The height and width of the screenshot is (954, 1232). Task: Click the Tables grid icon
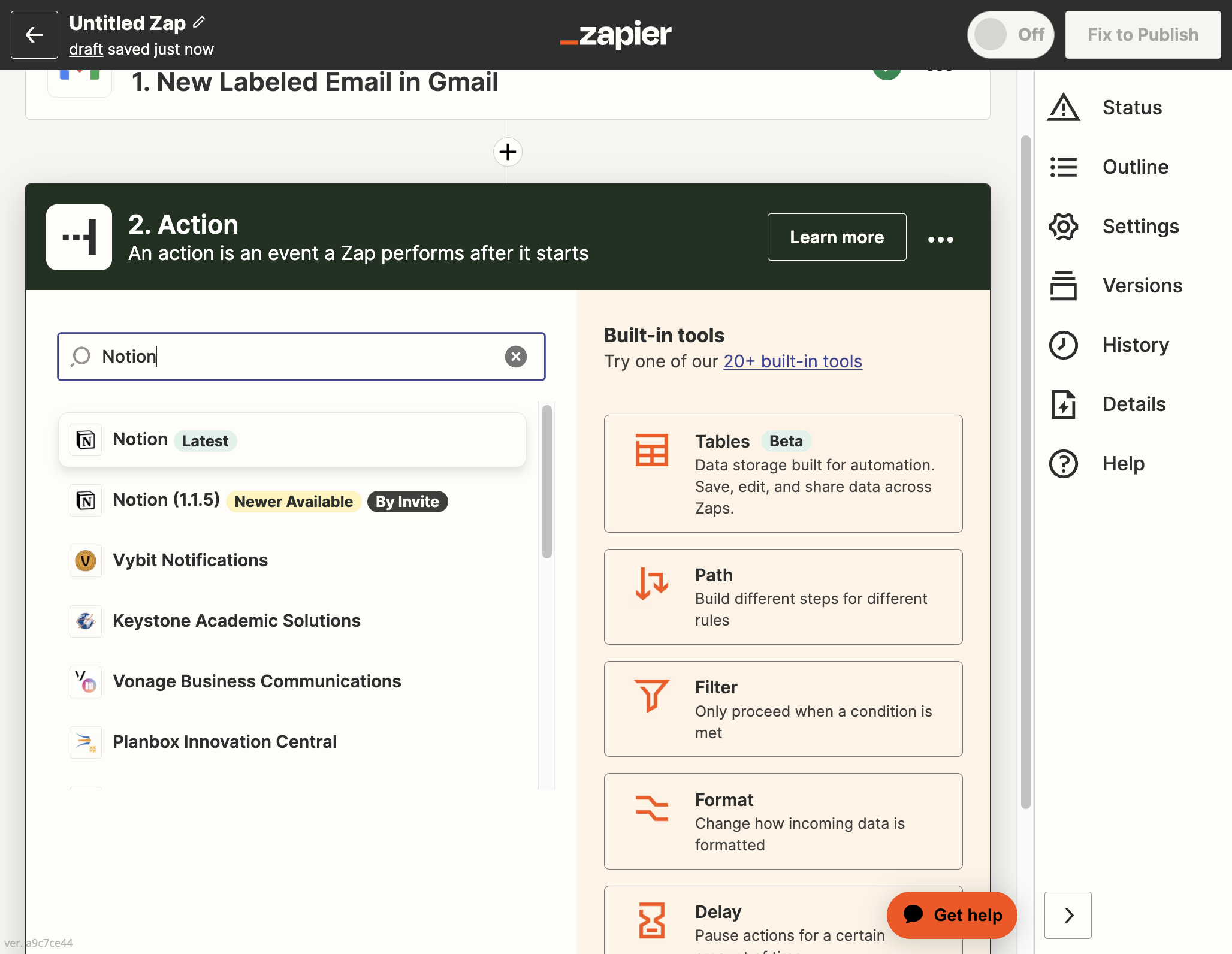tap(651, 450)
